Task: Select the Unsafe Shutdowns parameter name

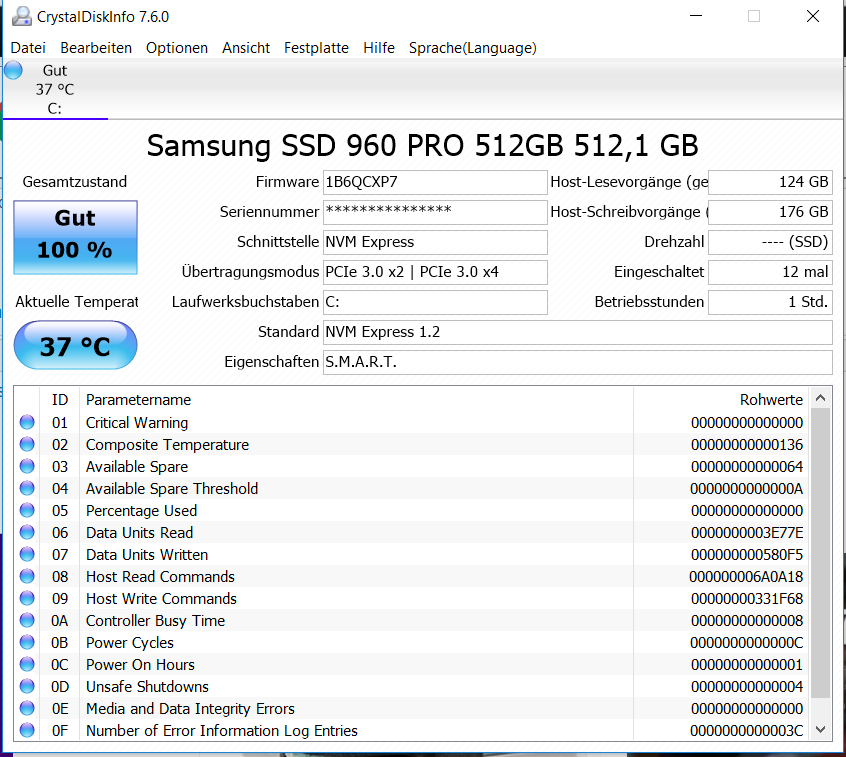Action: click(147, 687)
